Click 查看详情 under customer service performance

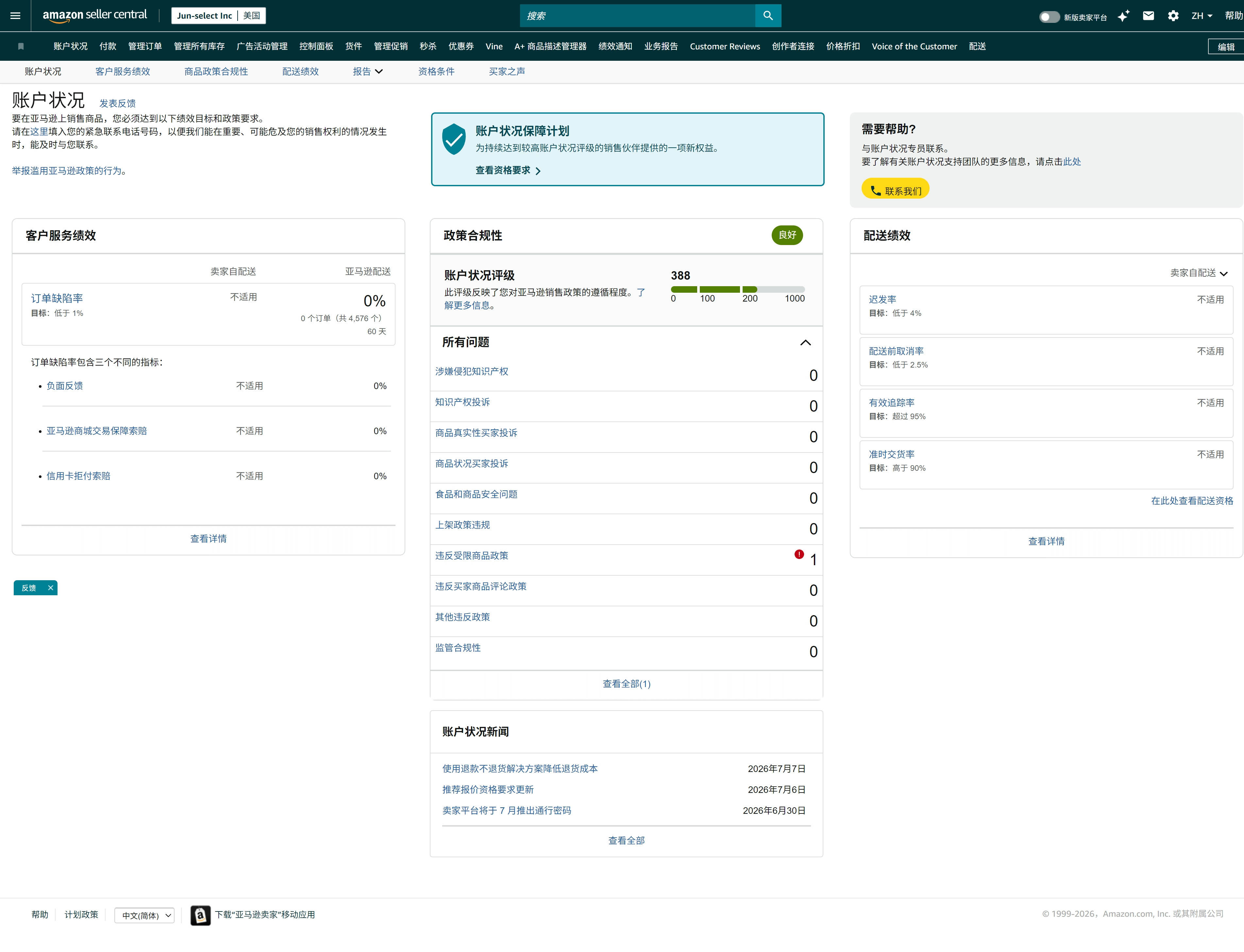tap(208, 538)
